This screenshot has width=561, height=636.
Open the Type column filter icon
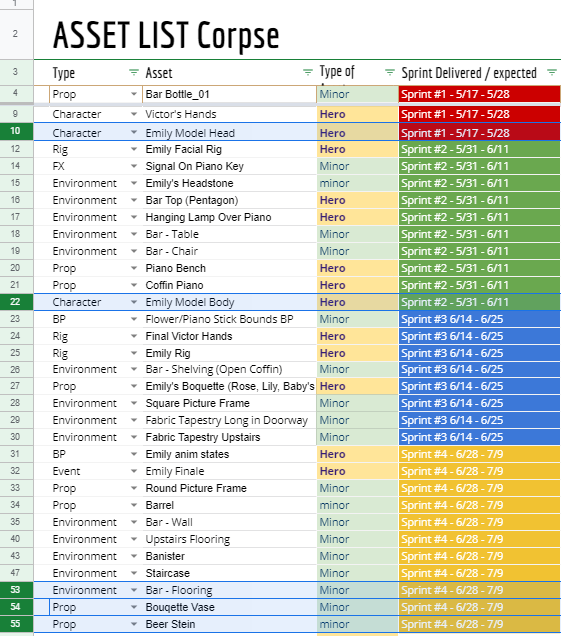click(x=133, y=73)
